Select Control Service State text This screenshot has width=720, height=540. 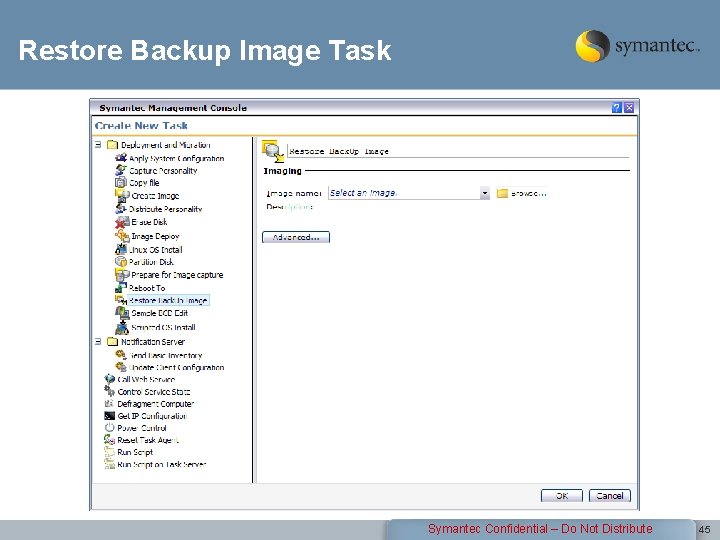click(154, 392)
